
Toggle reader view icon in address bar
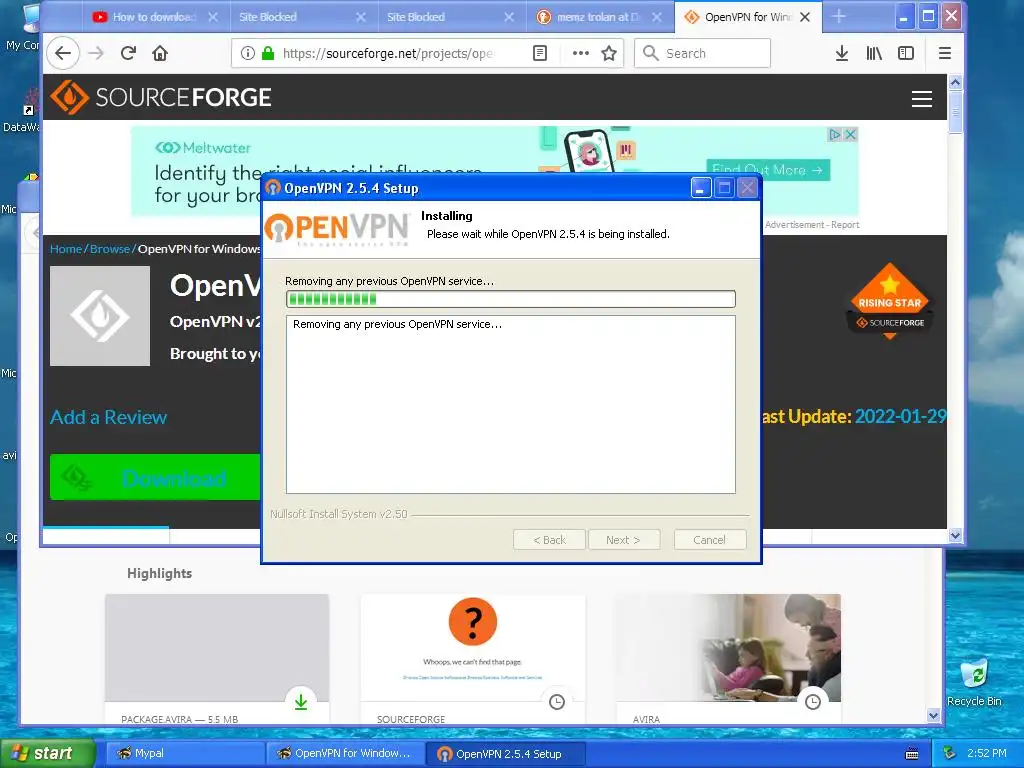click(x=540, y=53)
